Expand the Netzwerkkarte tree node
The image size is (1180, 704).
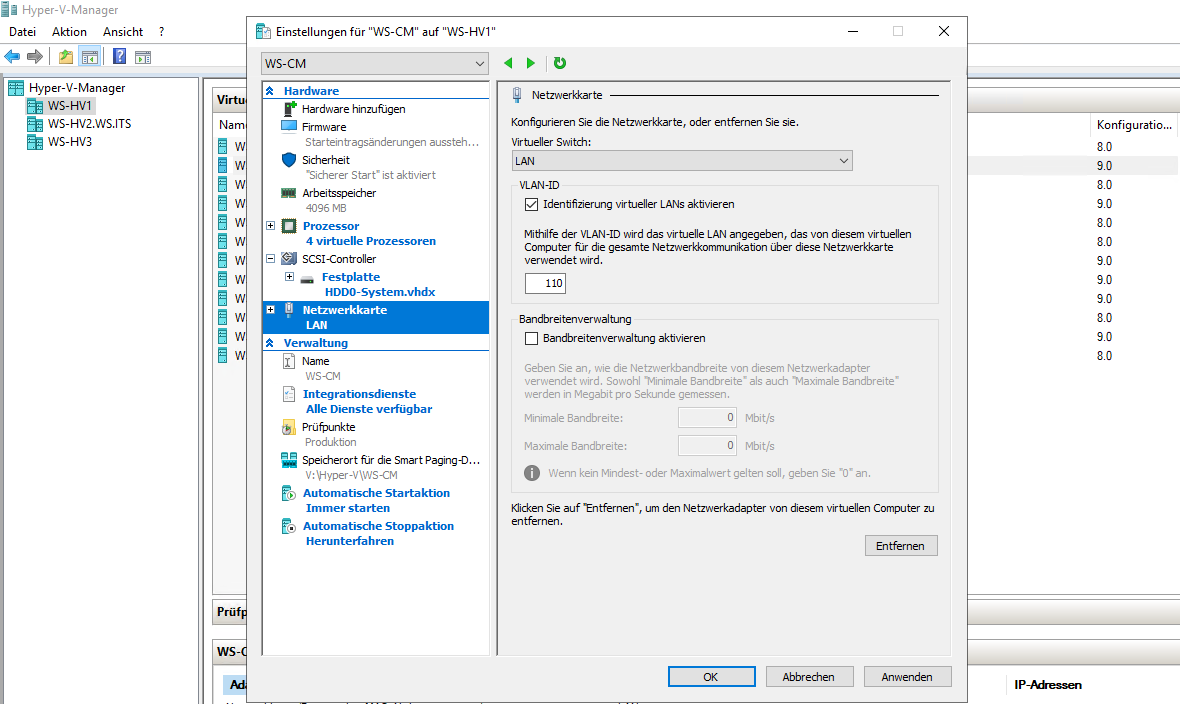pyautogui.click(x=271, y=309)
